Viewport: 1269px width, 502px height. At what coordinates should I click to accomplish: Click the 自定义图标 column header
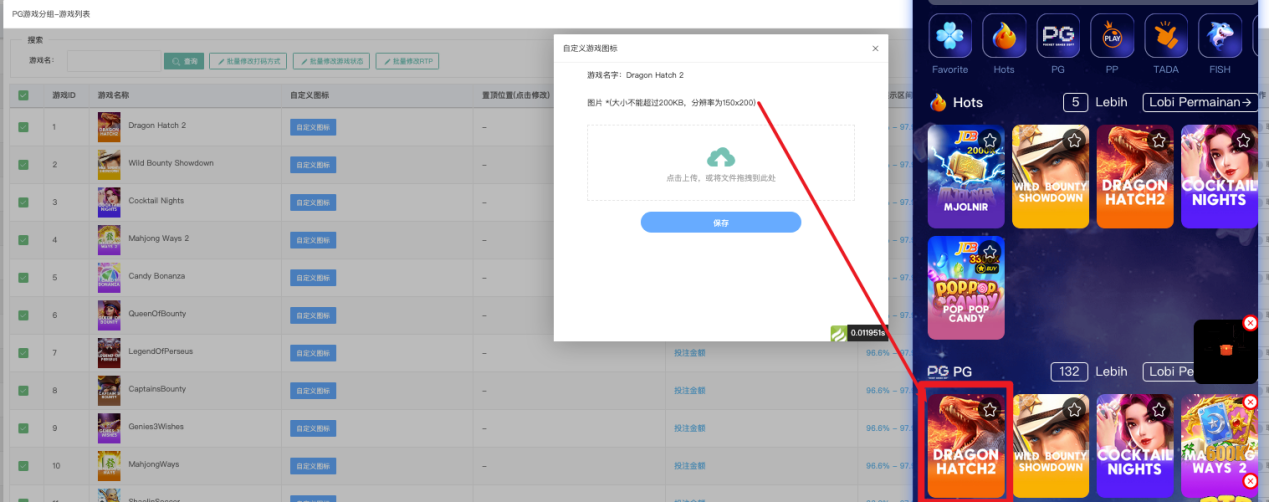[x=309, y=95]
